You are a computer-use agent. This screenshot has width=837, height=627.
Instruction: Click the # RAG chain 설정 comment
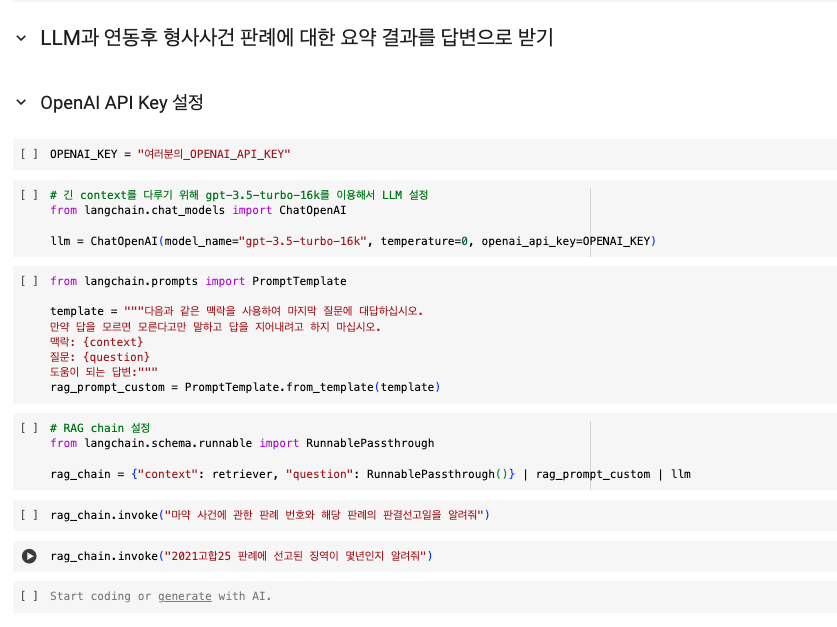100,428
